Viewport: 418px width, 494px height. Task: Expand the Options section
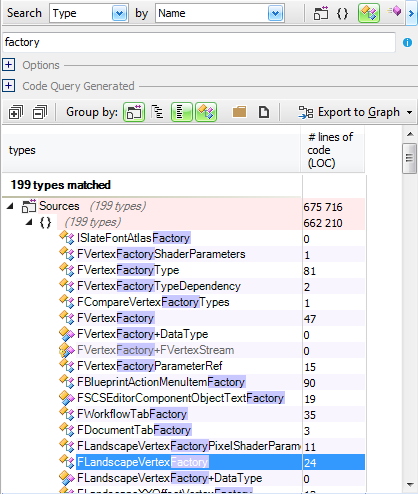(9, 65)
